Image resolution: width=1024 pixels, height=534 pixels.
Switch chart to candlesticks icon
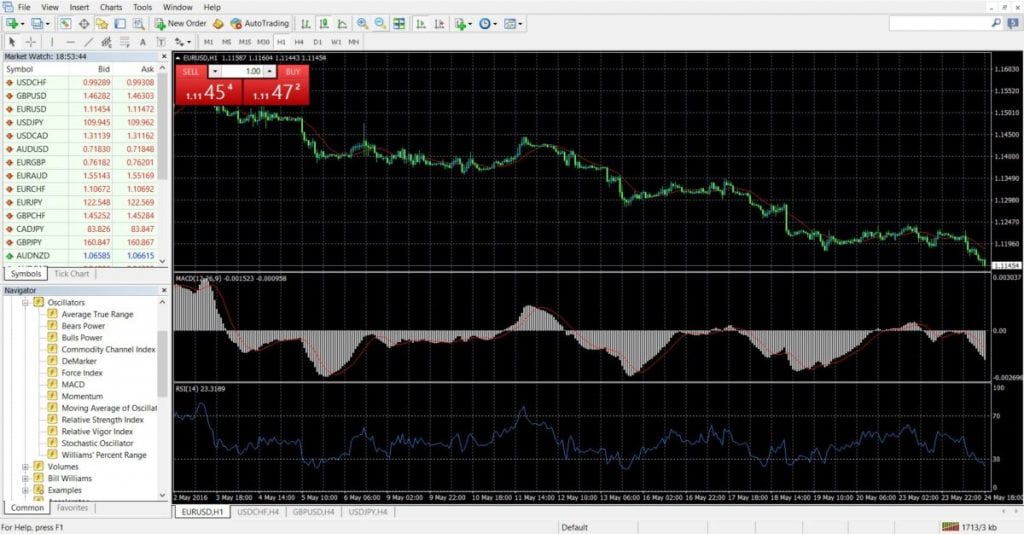coord(324,24)
